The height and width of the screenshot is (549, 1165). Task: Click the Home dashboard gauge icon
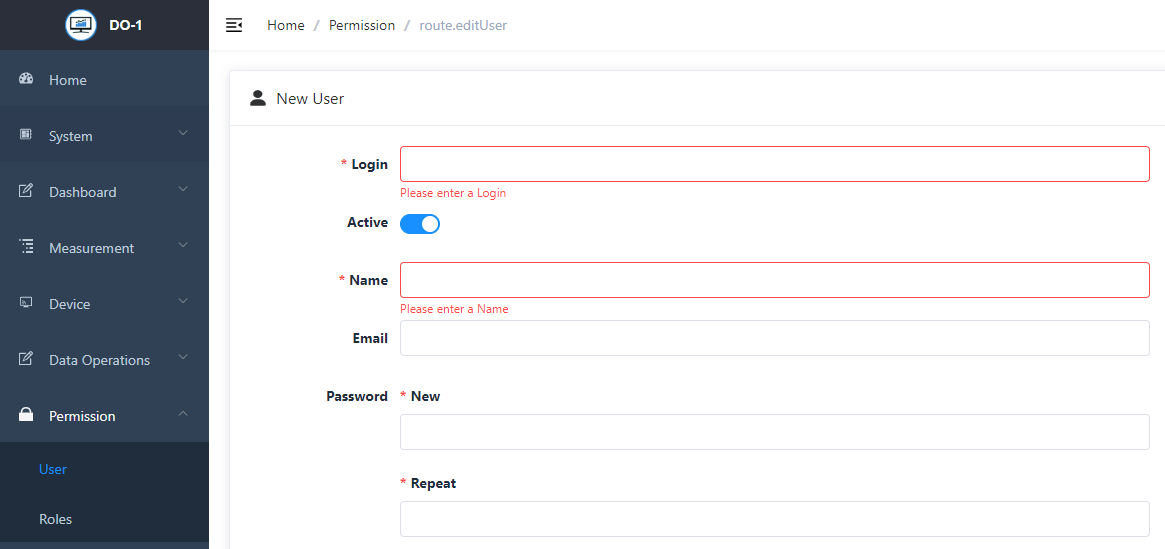(x=27, y=79)
